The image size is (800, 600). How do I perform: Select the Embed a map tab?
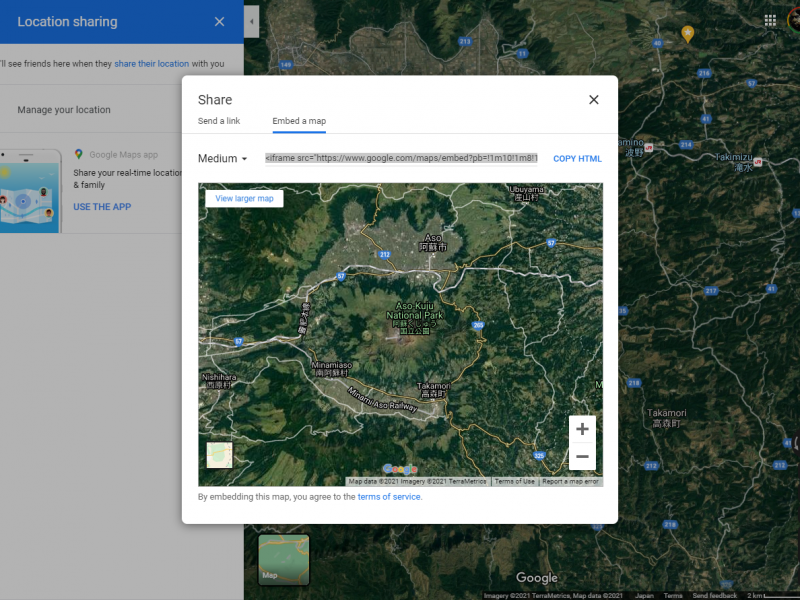299,121
